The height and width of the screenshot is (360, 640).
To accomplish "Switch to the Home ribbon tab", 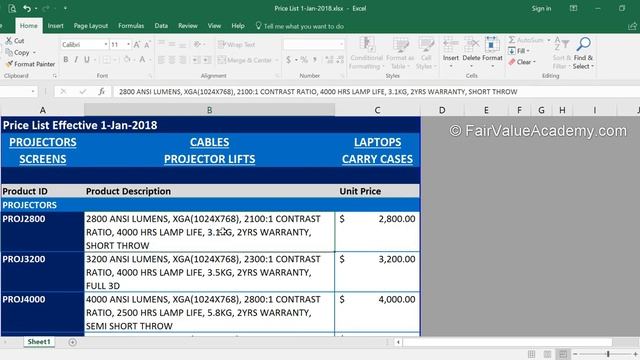I will 29,26.
